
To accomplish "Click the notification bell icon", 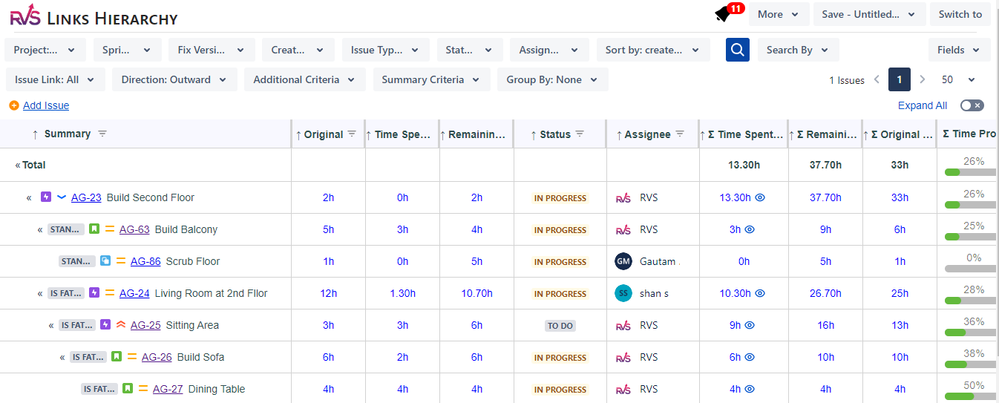I will tap(724, 14).
